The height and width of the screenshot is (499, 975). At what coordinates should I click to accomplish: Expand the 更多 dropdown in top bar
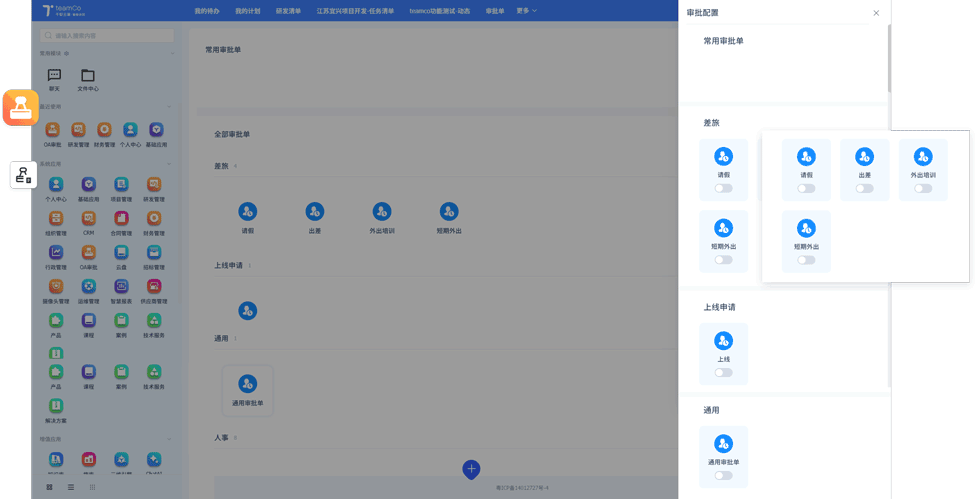point(526,11)
